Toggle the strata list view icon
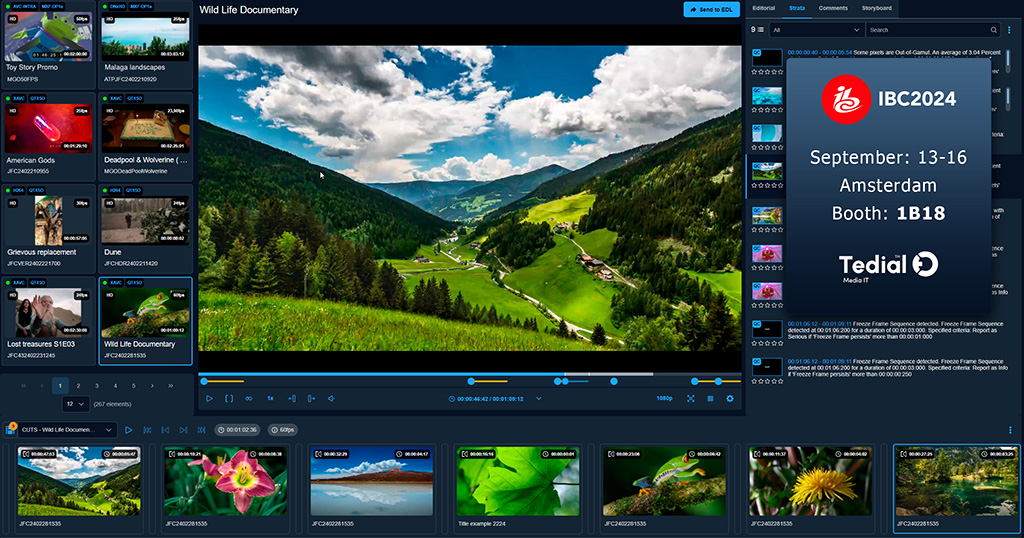 [x=760, y=30]
